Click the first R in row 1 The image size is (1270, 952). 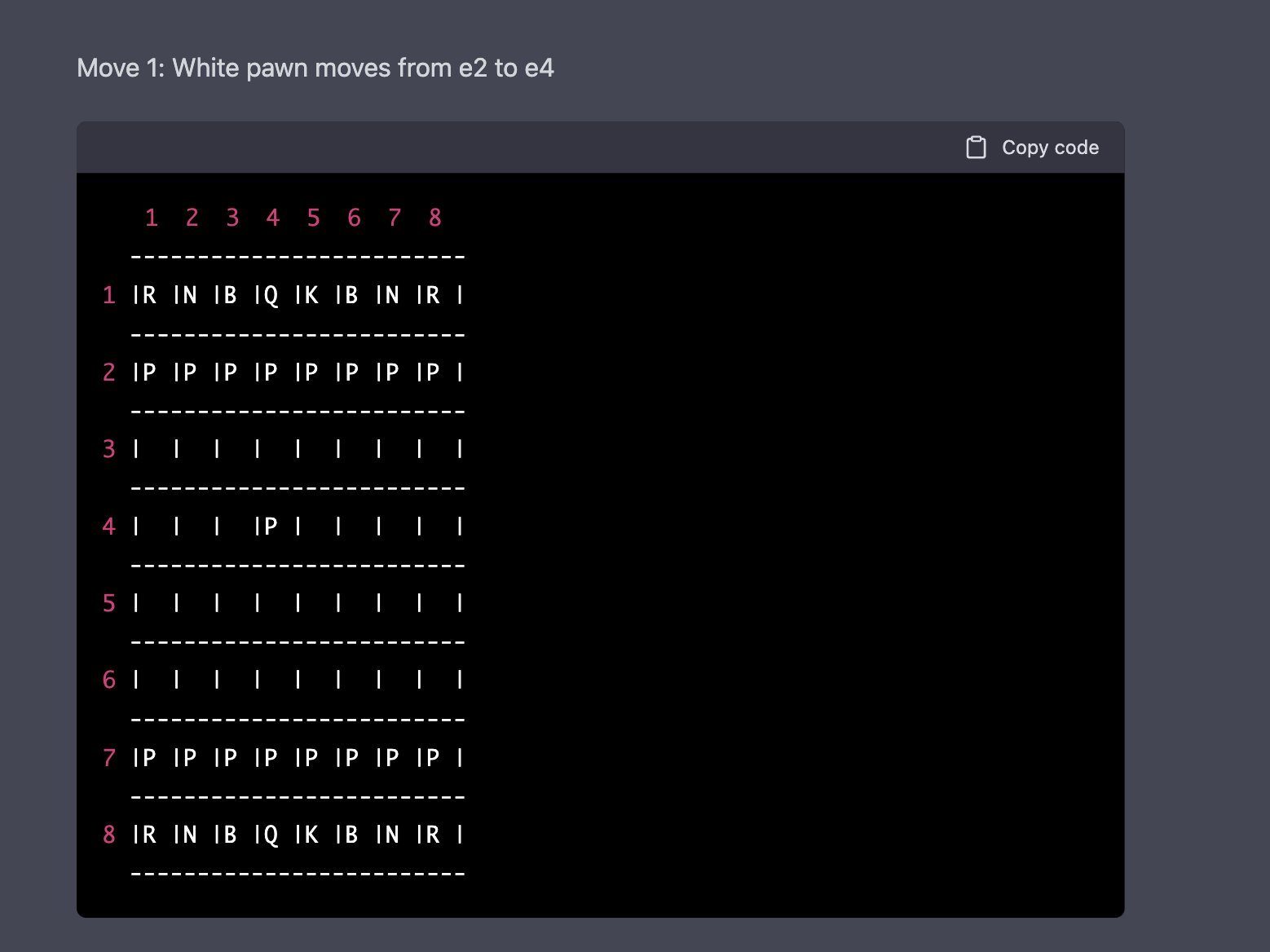pos(149,295)
